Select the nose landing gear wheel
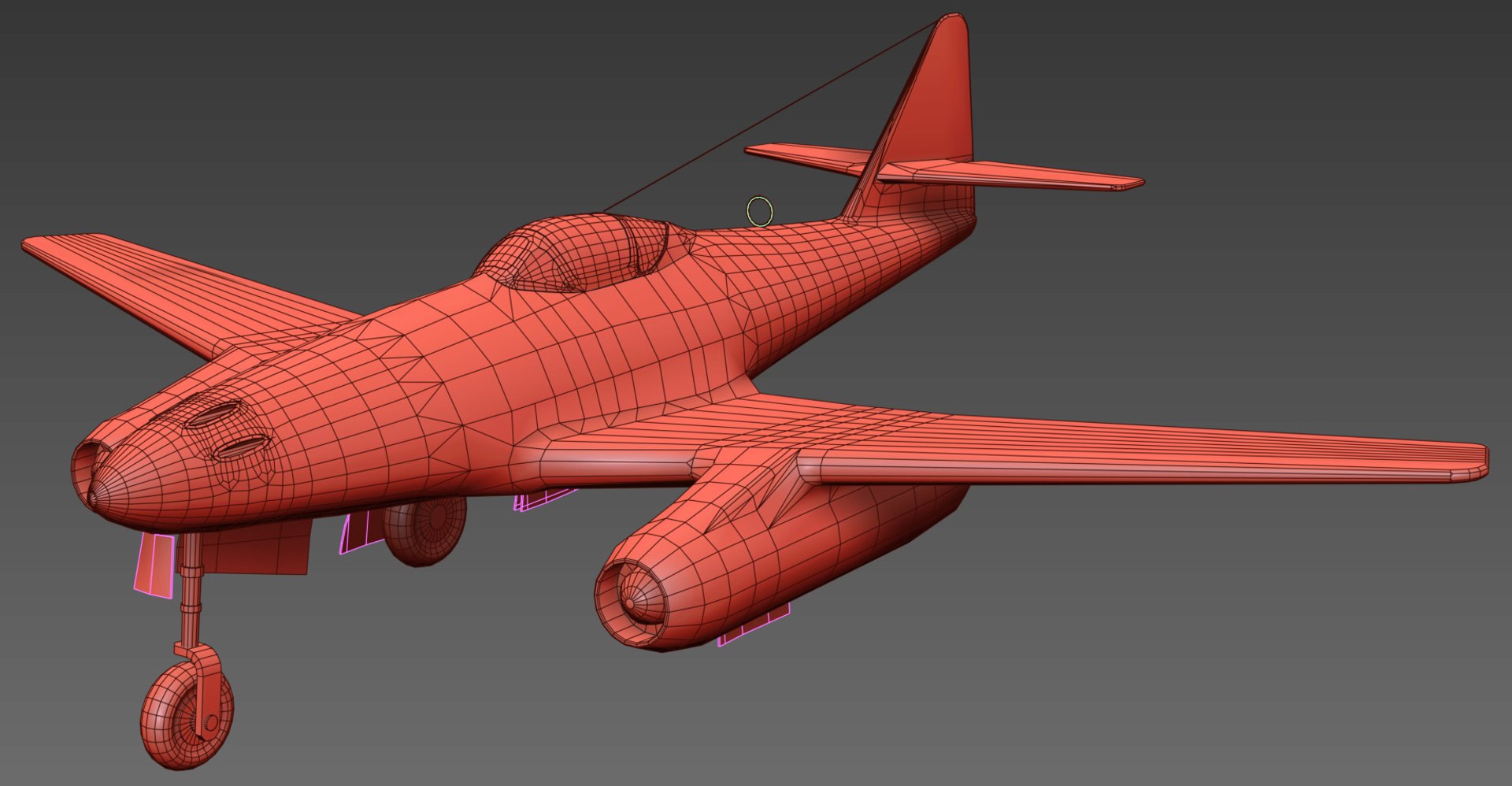1512x786 pixels. (185, 715)
